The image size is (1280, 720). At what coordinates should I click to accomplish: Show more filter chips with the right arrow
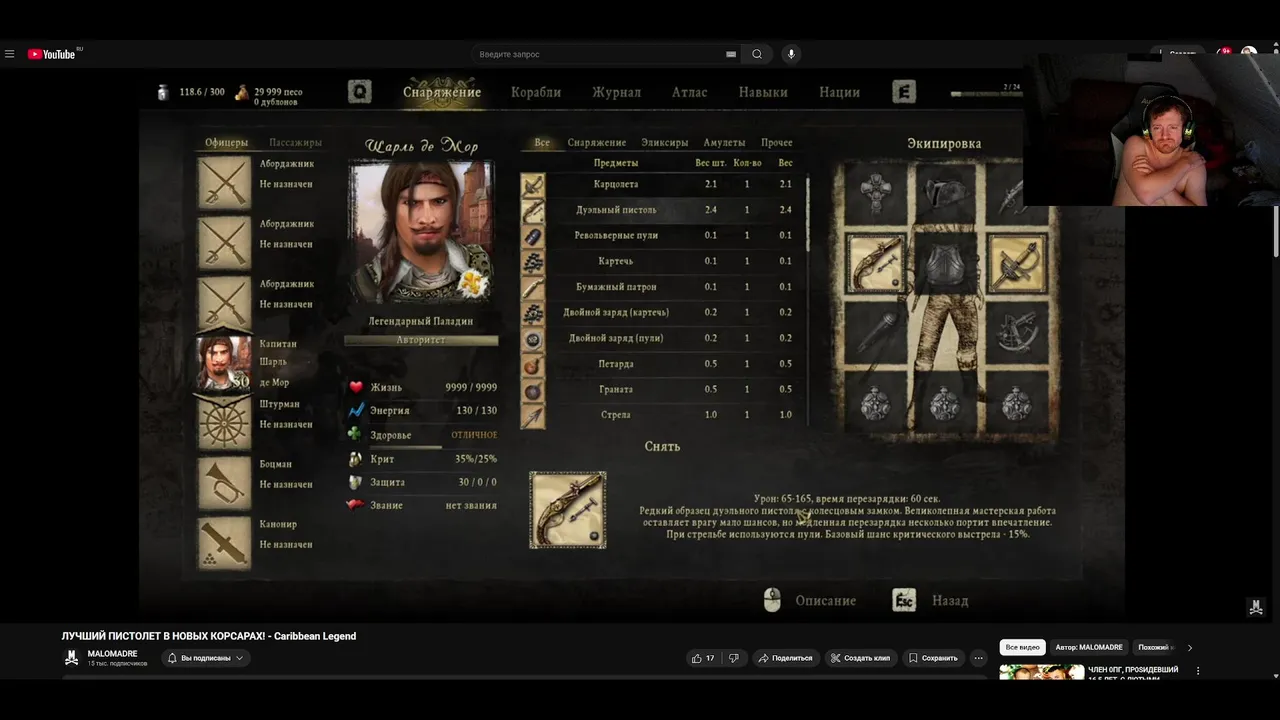[x=1189, y=647]
